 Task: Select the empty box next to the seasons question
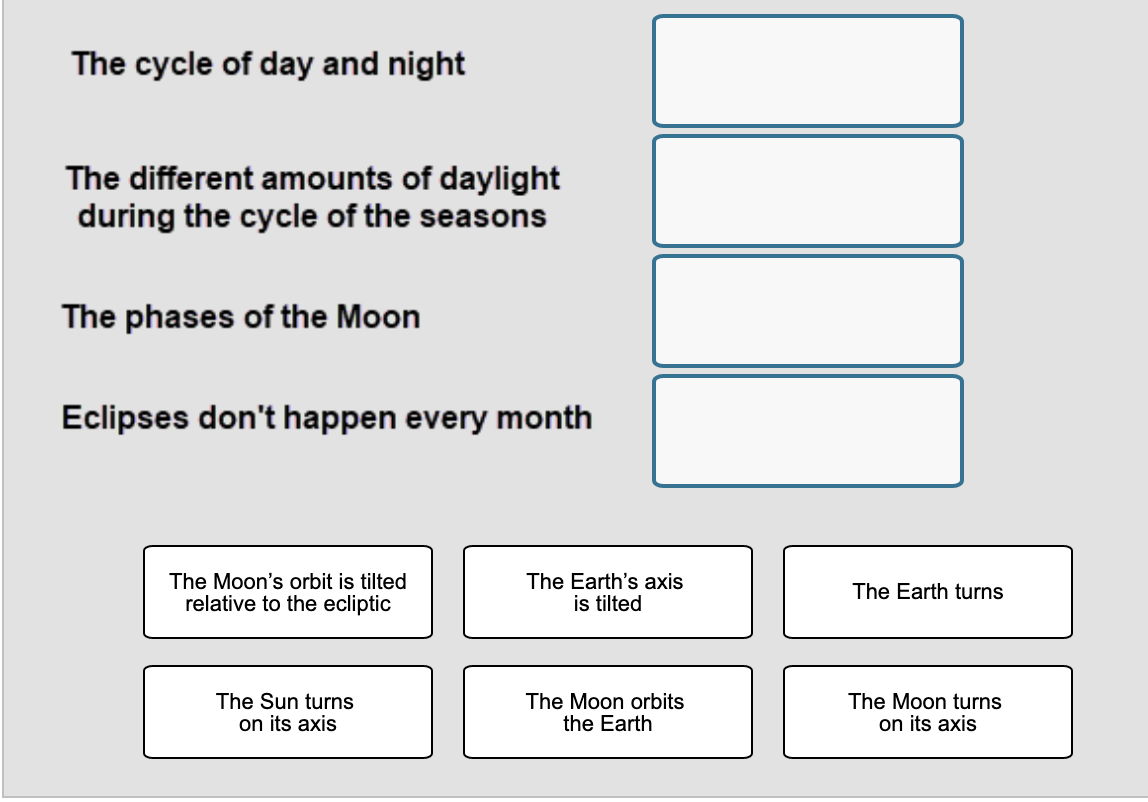807,191
